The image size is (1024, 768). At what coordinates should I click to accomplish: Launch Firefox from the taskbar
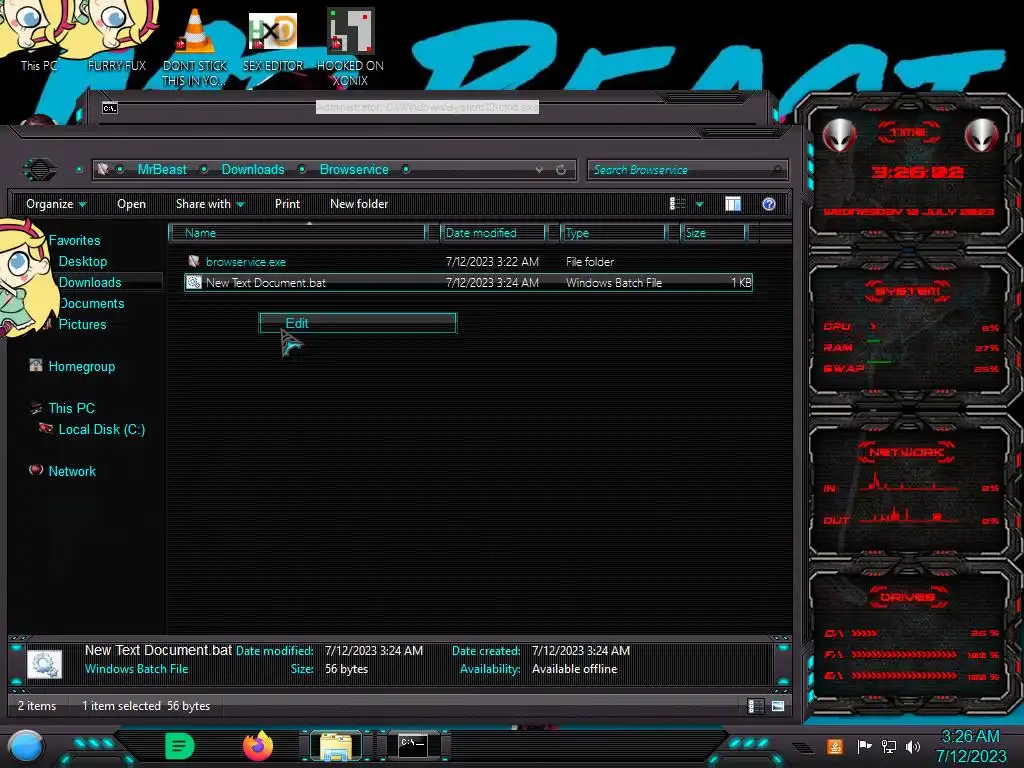coord(258,746)
